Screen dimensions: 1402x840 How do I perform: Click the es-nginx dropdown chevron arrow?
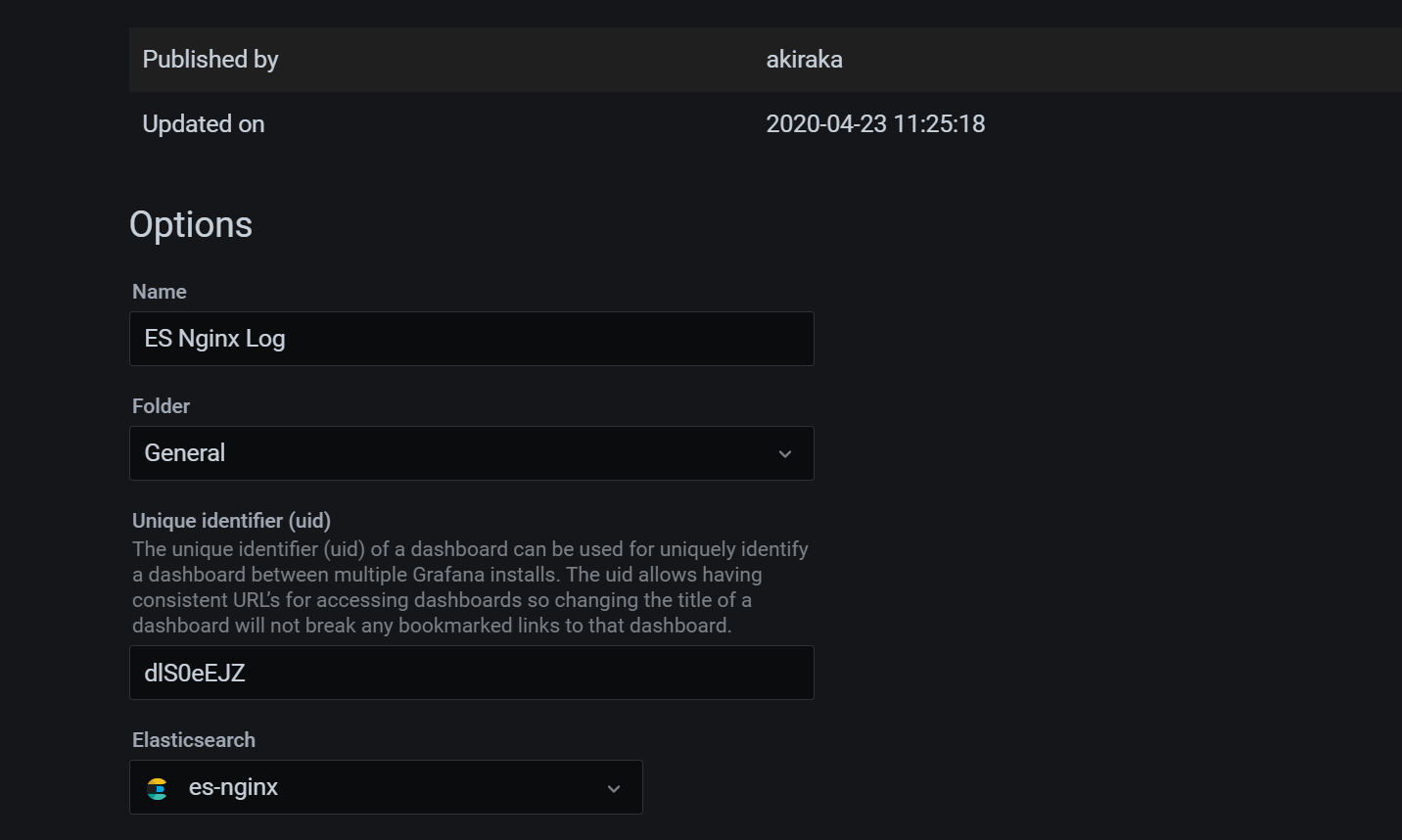coord(614,788)
